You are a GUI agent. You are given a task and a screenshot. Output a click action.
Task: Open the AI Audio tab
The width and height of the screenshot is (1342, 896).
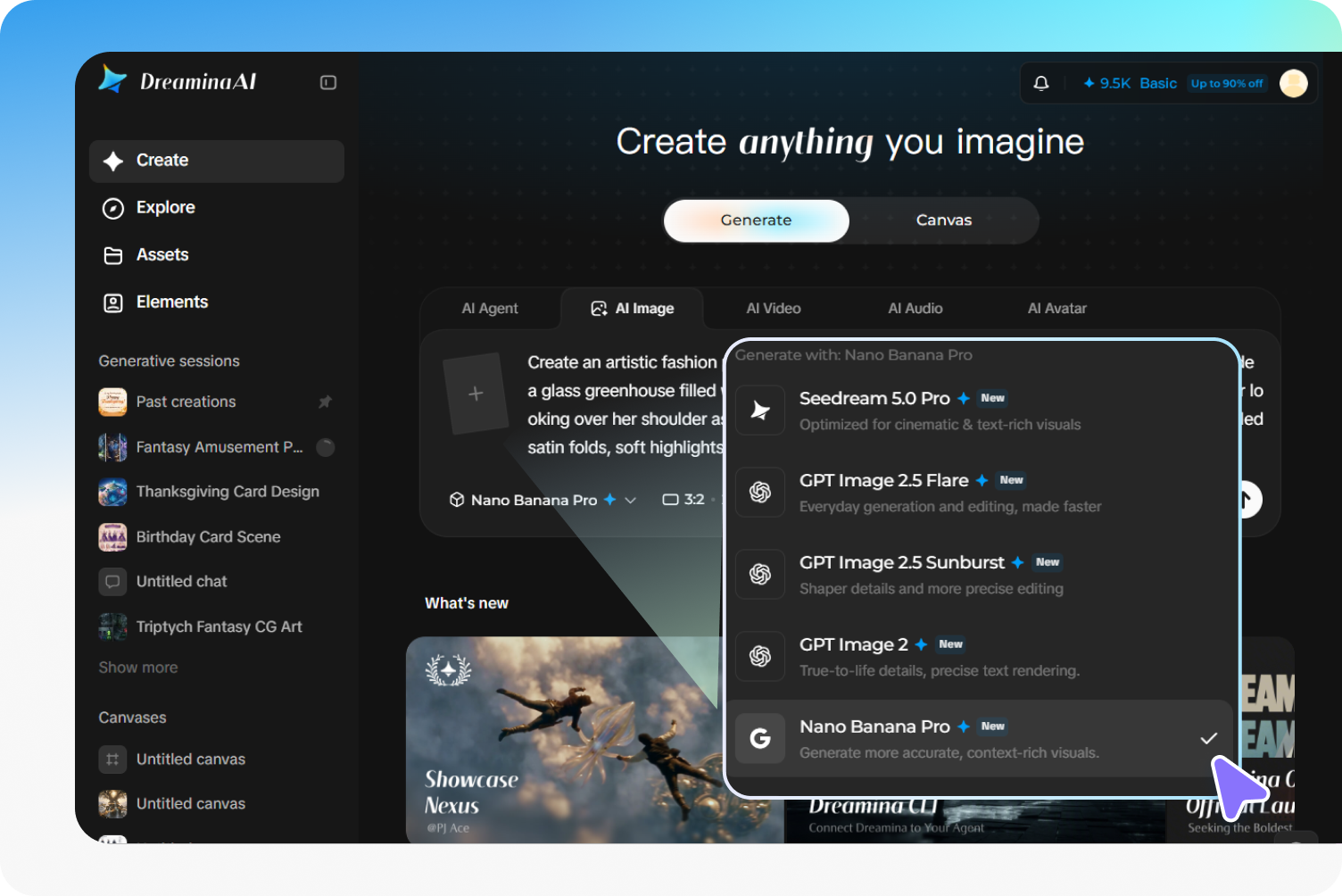[x=915, y=309]
